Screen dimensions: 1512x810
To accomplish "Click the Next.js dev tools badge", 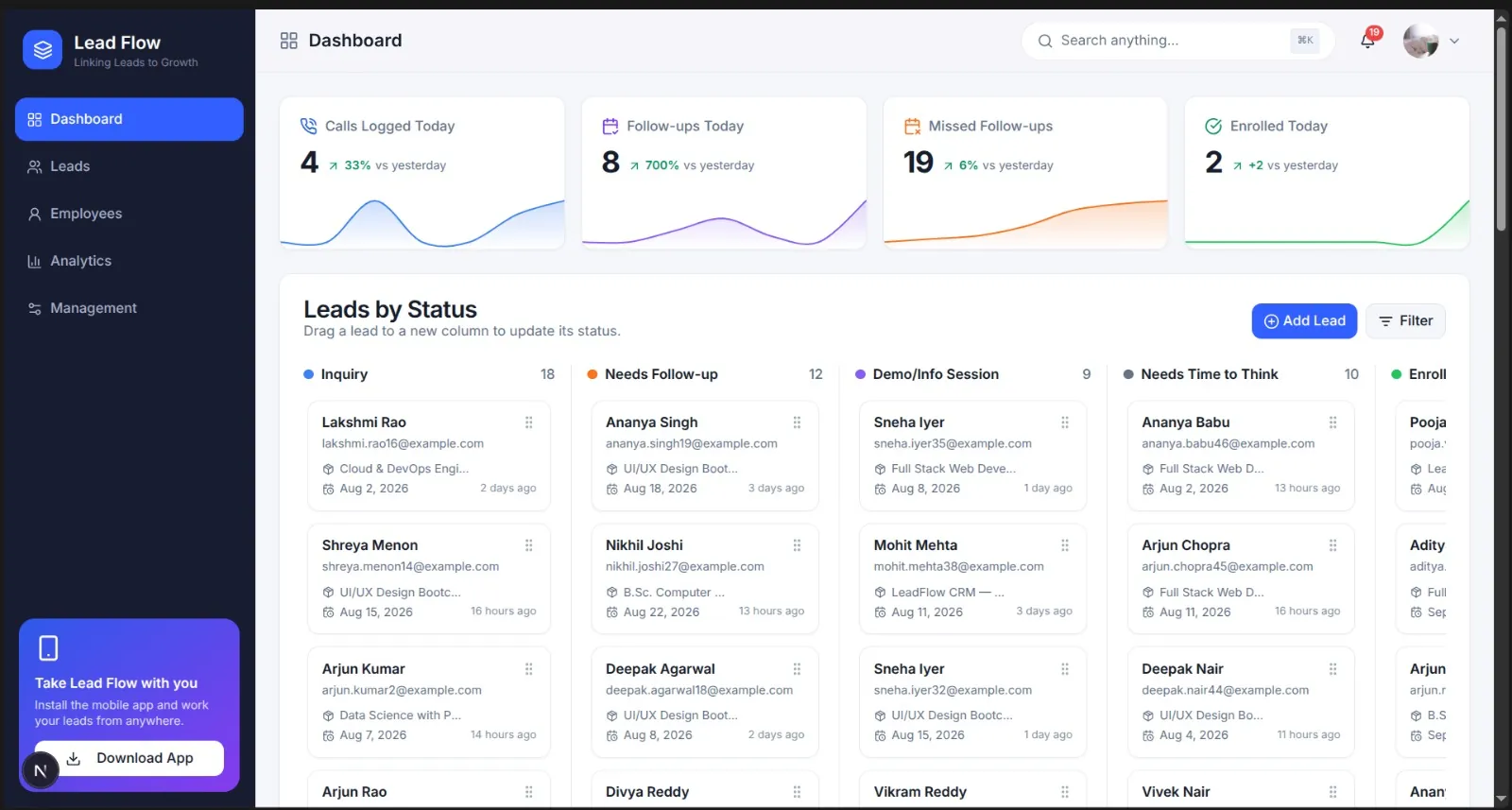I will (40, 771).
